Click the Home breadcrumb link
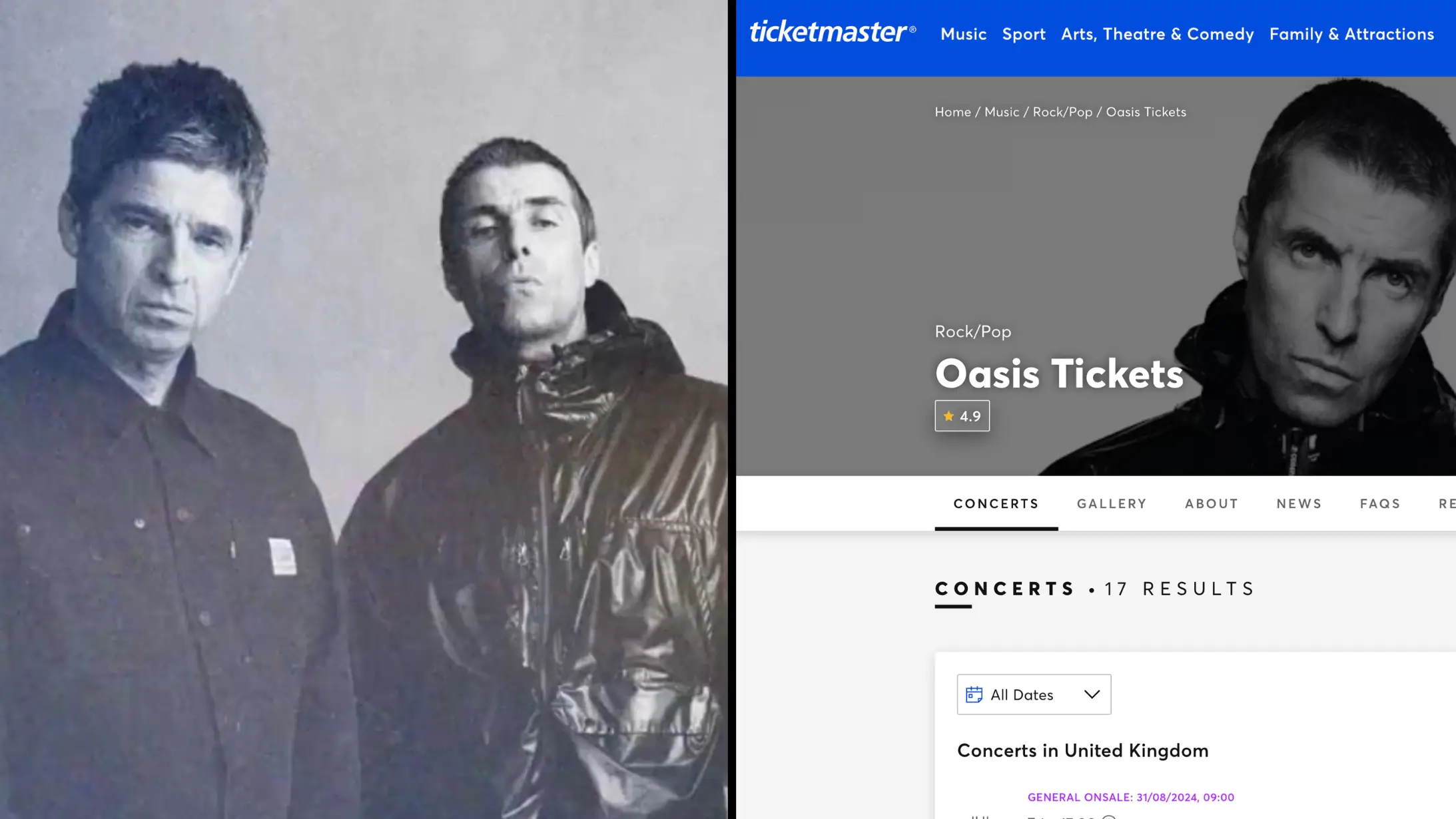This screenshot has height=819, width=1456. [952, 112]
